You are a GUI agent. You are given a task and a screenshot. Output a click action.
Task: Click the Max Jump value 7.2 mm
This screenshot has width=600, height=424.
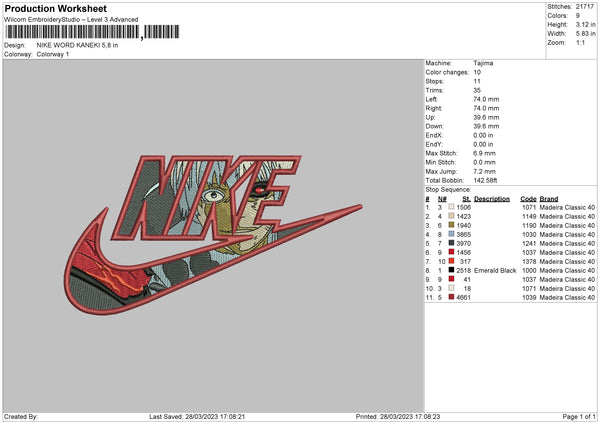(x=484, y=171)
